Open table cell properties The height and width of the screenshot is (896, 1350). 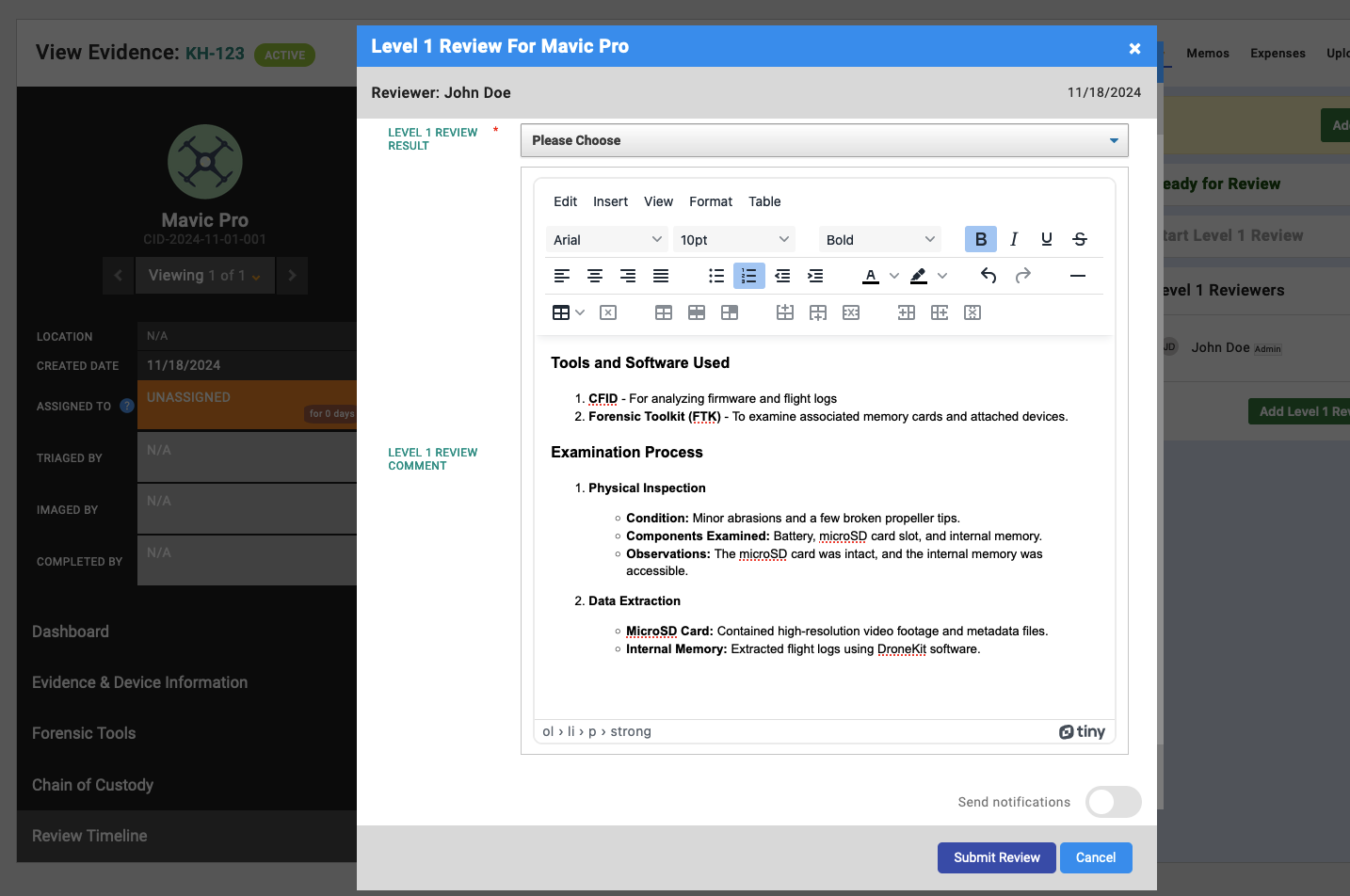730,312
